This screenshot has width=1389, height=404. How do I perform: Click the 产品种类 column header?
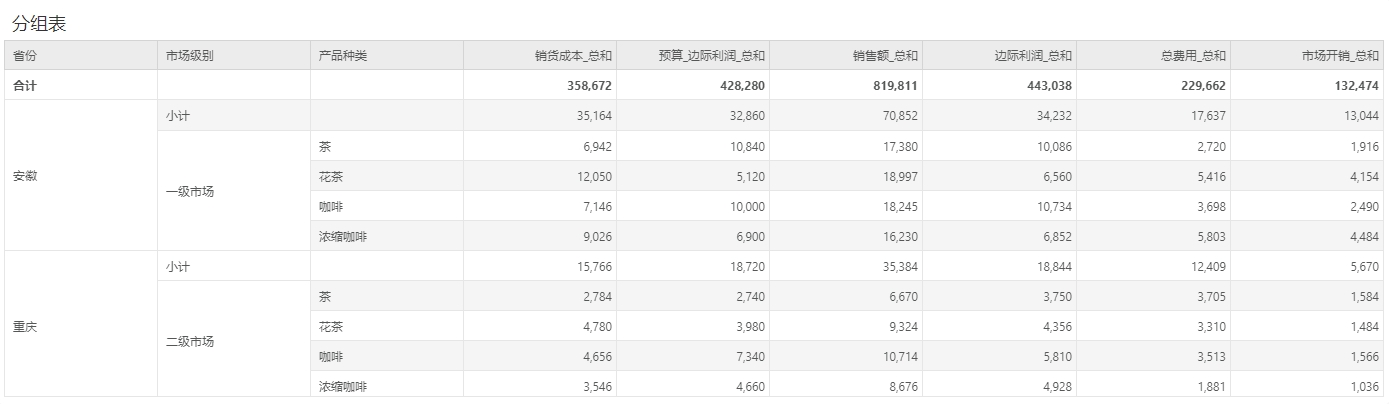(386, 56)
